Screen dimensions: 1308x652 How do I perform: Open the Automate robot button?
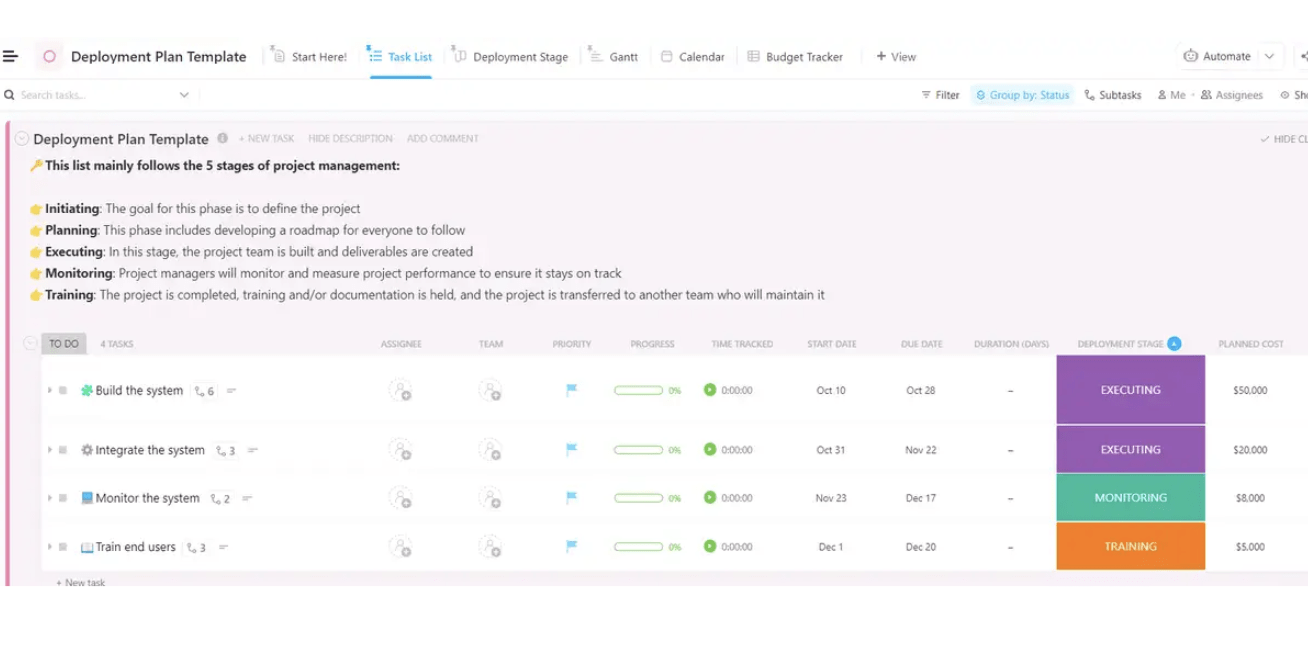(1217, 57)
